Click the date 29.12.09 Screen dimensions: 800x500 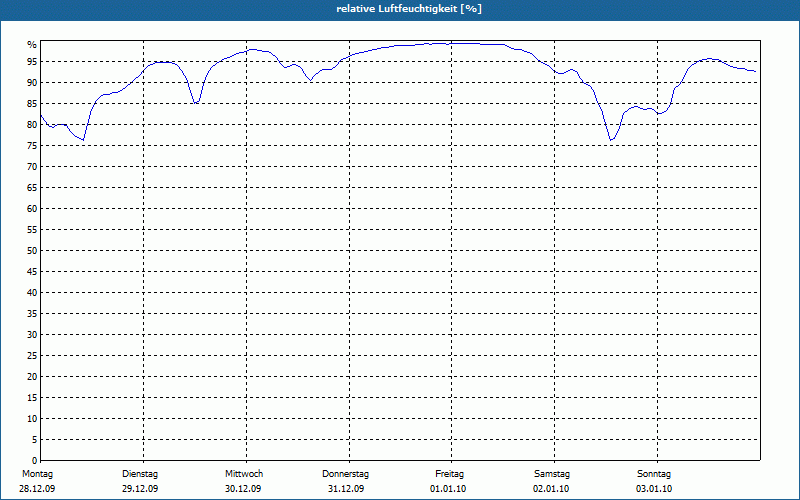point(140,489)
